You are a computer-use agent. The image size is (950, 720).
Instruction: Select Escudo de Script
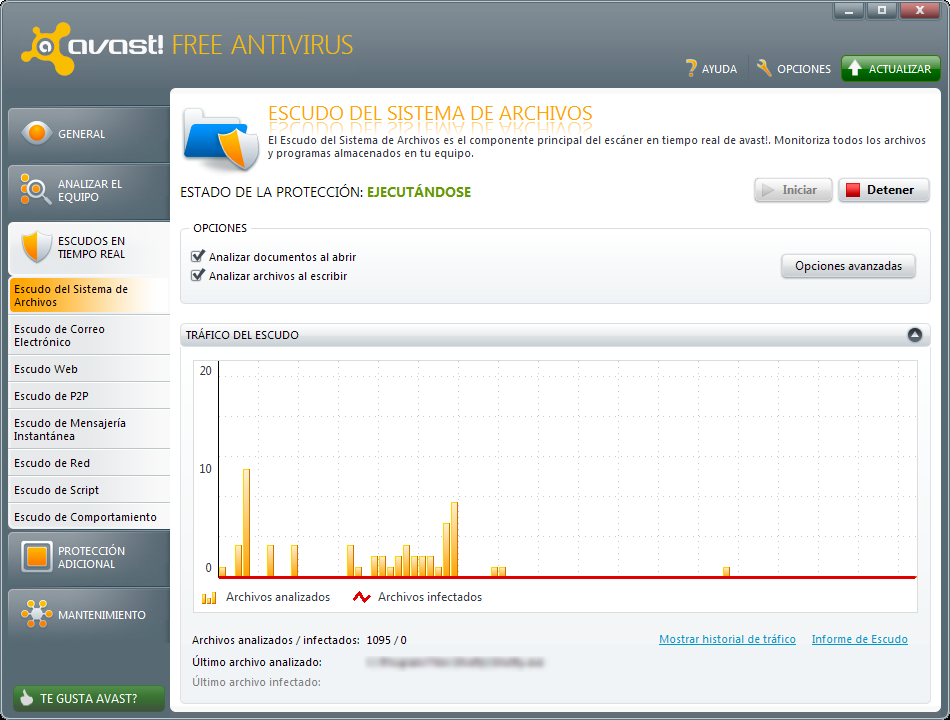(x=89, y=490)
